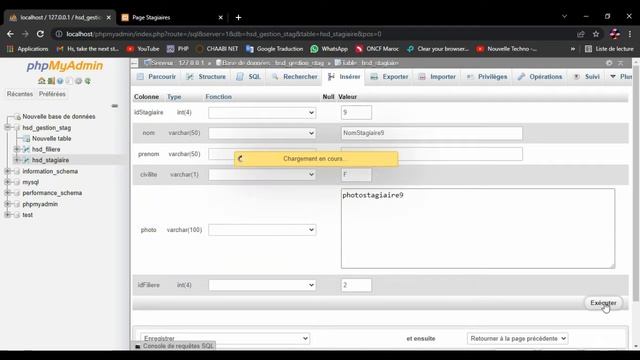640x360 pixels.
Task: Click browser address bar URL
Action: tap(224, 34)
